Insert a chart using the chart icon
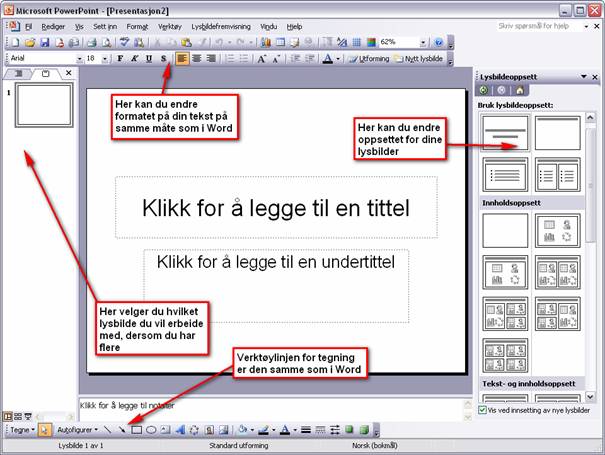The width and height of the screenshot is (605, 455). [265, 42]
